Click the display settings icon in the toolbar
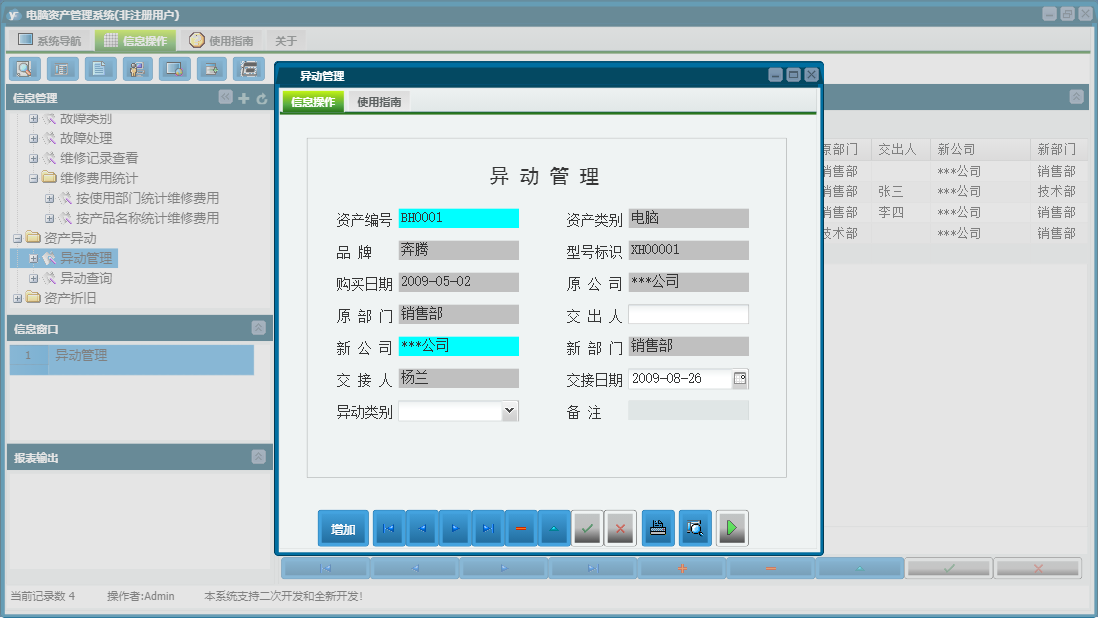The height and width of the screenshot is (618, 1098). [x=175, y=69]
